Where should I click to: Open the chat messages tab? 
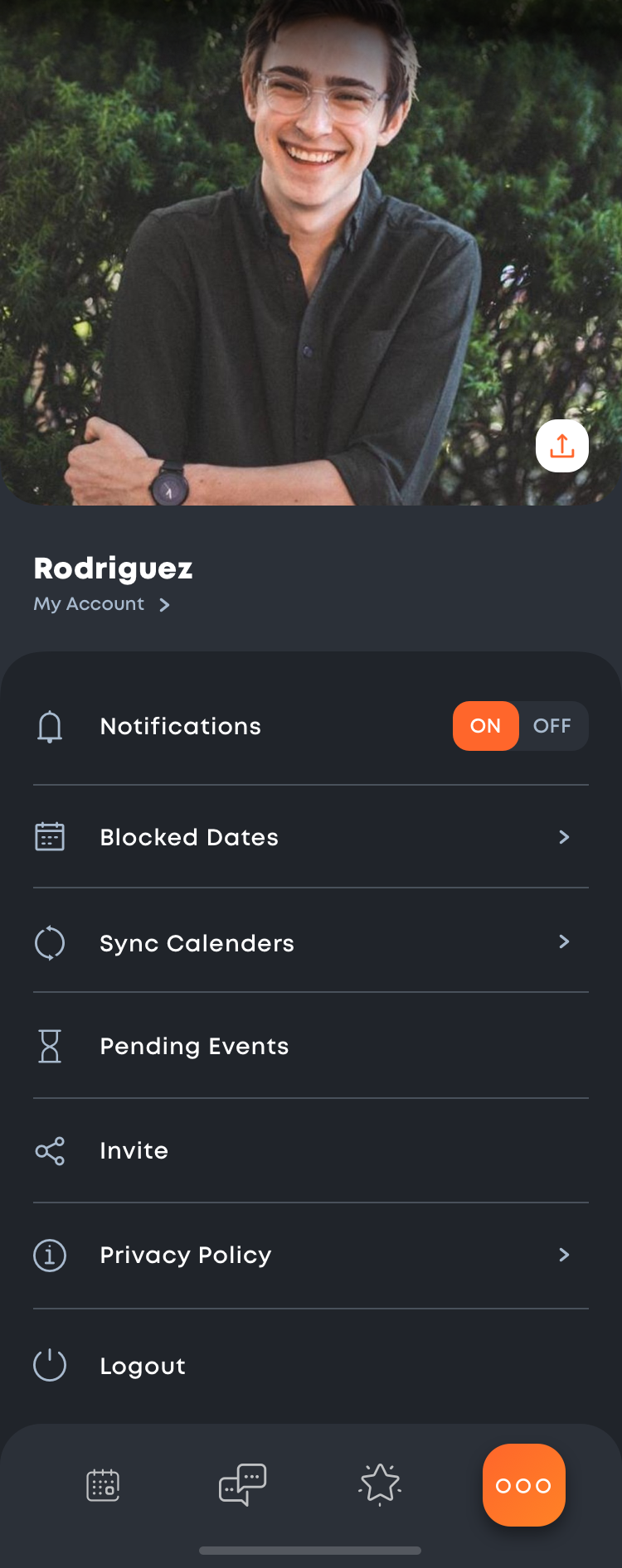pos(242,1484)
